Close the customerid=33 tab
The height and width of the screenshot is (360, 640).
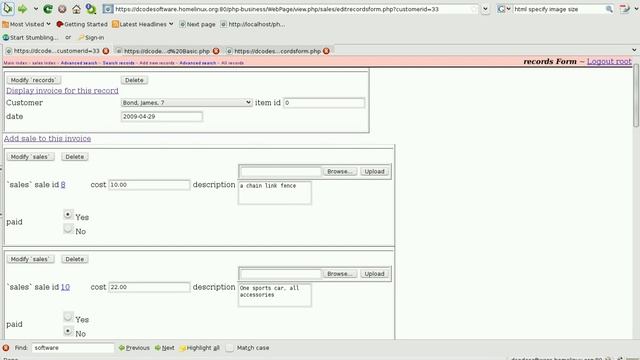(x=106, y=51)
